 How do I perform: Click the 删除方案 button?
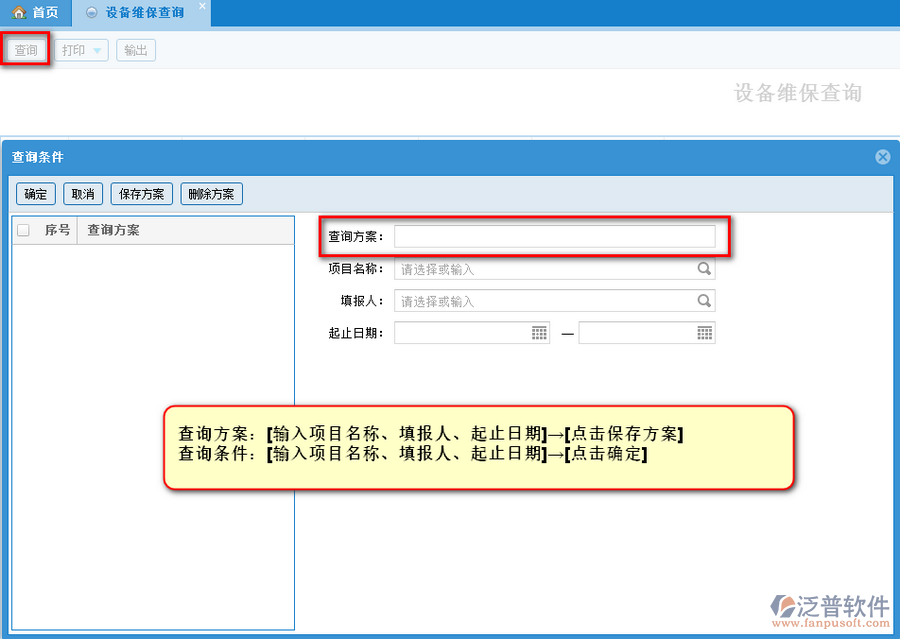click(211, 194)
